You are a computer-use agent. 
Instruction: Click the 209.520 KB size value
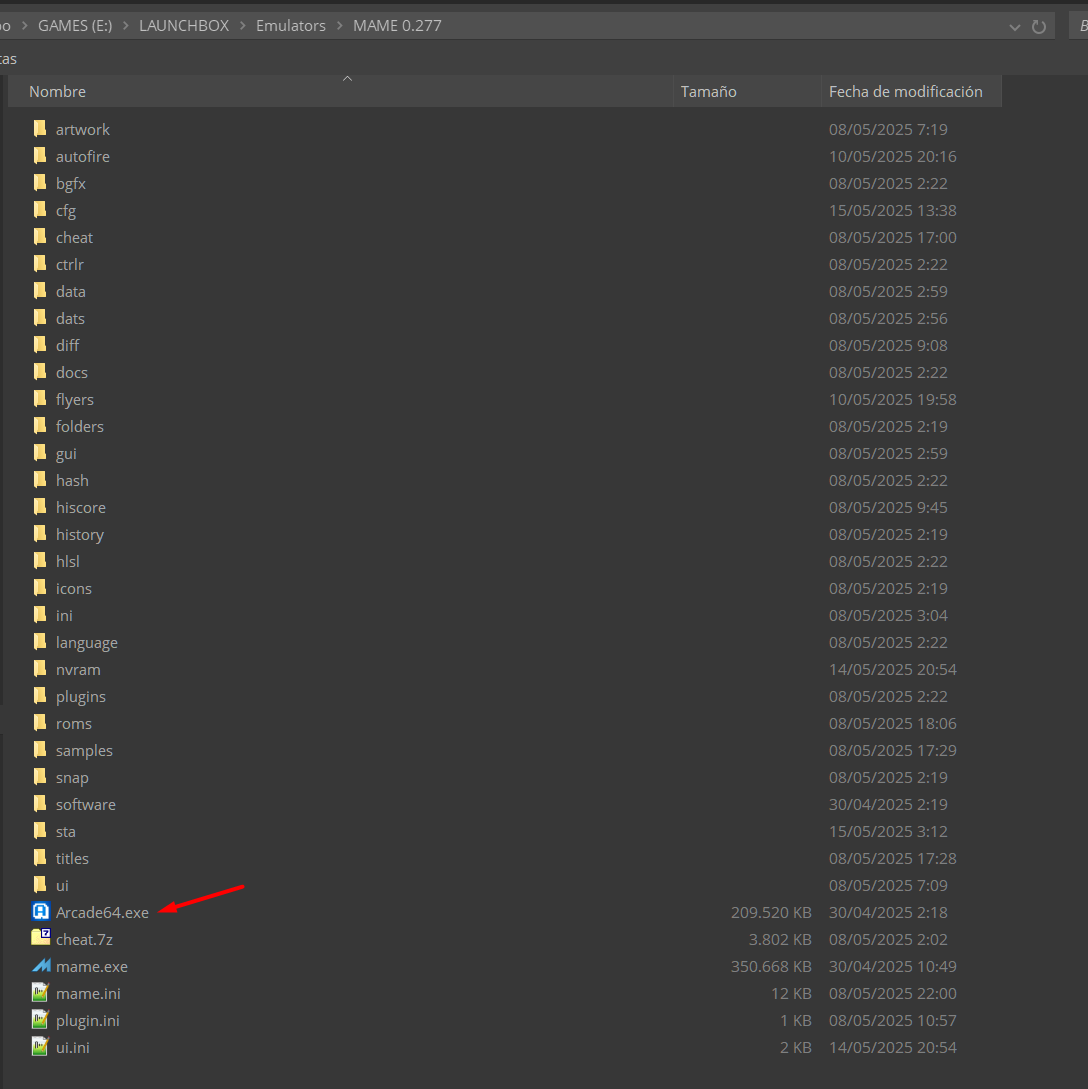[771, 913]
